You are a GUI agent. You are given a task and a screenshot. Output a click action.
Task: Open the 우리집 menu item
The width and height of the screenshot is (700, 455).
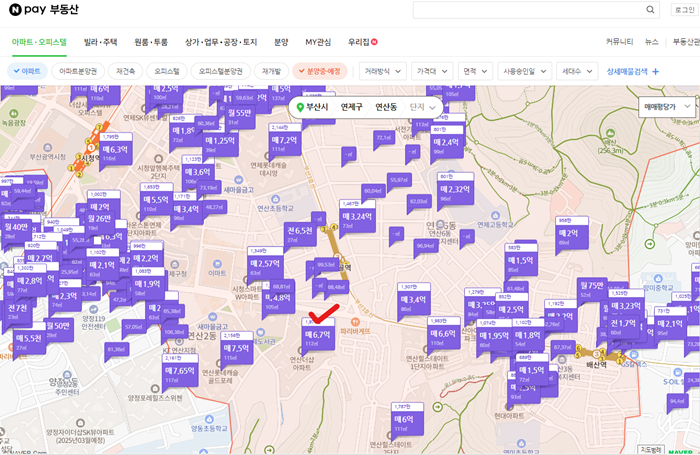(362, 42)
